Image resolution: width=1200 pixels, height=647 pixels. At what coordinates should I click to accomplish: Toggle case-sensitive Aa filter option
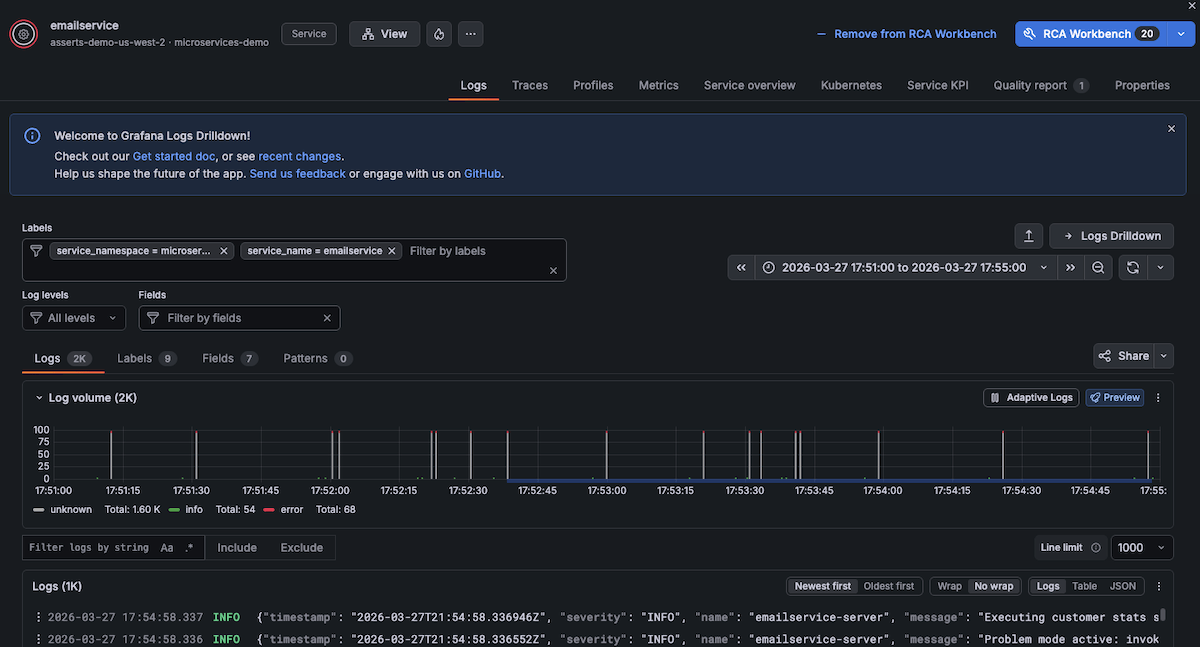[167, 548]
